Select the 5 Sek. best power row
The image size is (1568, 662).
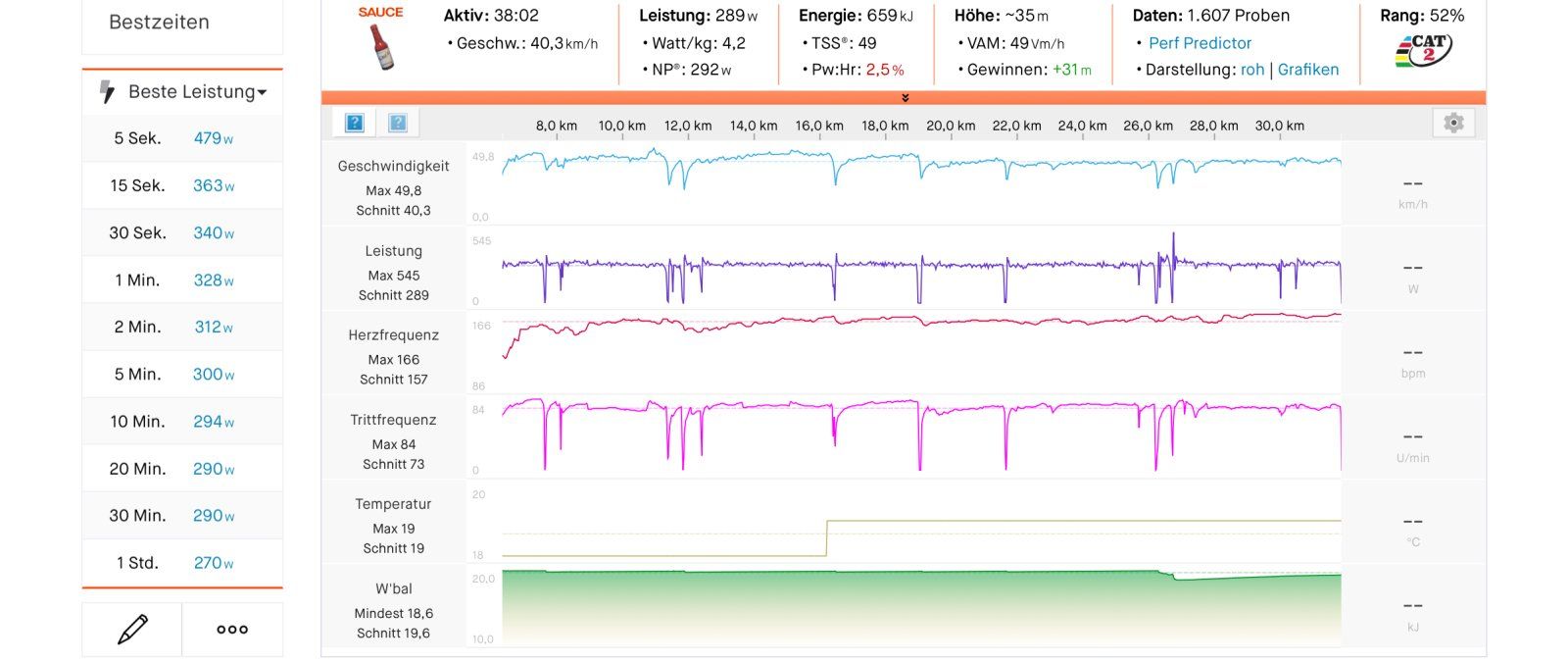[x=182, y=138]
